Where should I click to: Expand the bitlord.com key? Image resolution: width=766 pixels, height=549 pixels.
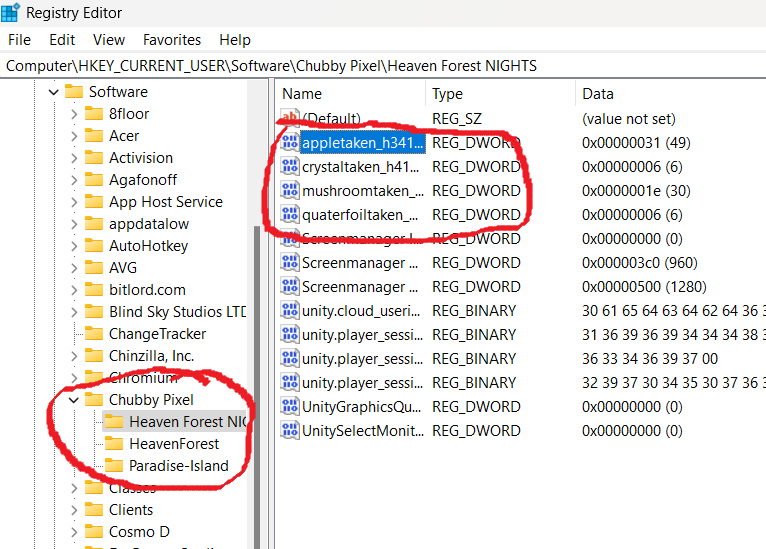pyautogui.click(x=74, y=290)
